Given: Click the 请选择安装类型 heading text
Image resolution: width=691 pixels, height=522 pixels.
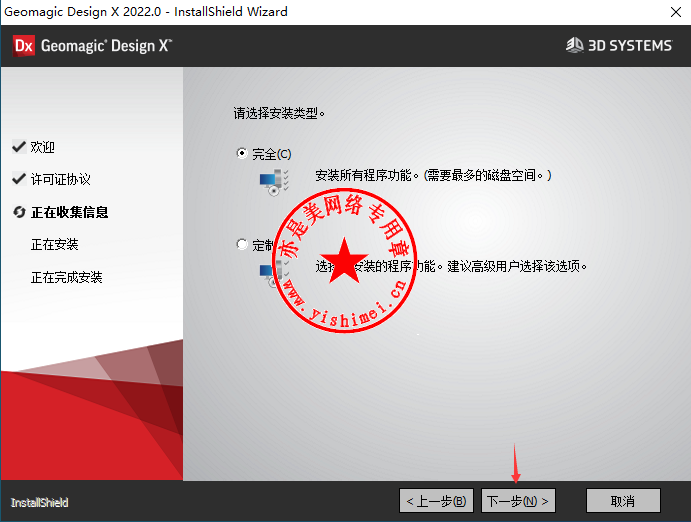Looking at the screenshot, I should [x=279, y=113].
